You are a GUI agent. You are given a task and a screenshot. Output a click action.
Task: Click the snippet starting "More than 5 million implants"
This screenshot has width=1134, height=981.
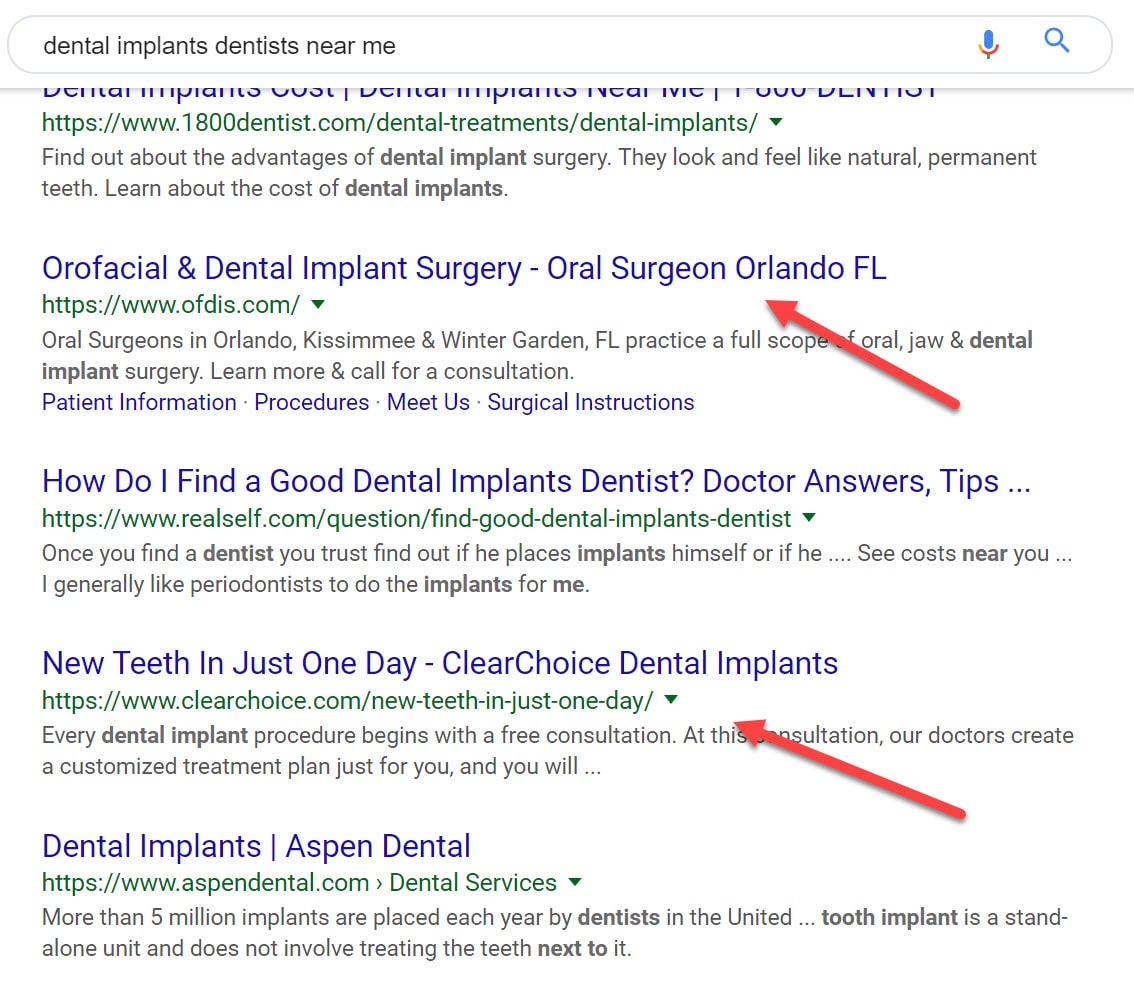(x=555, y=933)
